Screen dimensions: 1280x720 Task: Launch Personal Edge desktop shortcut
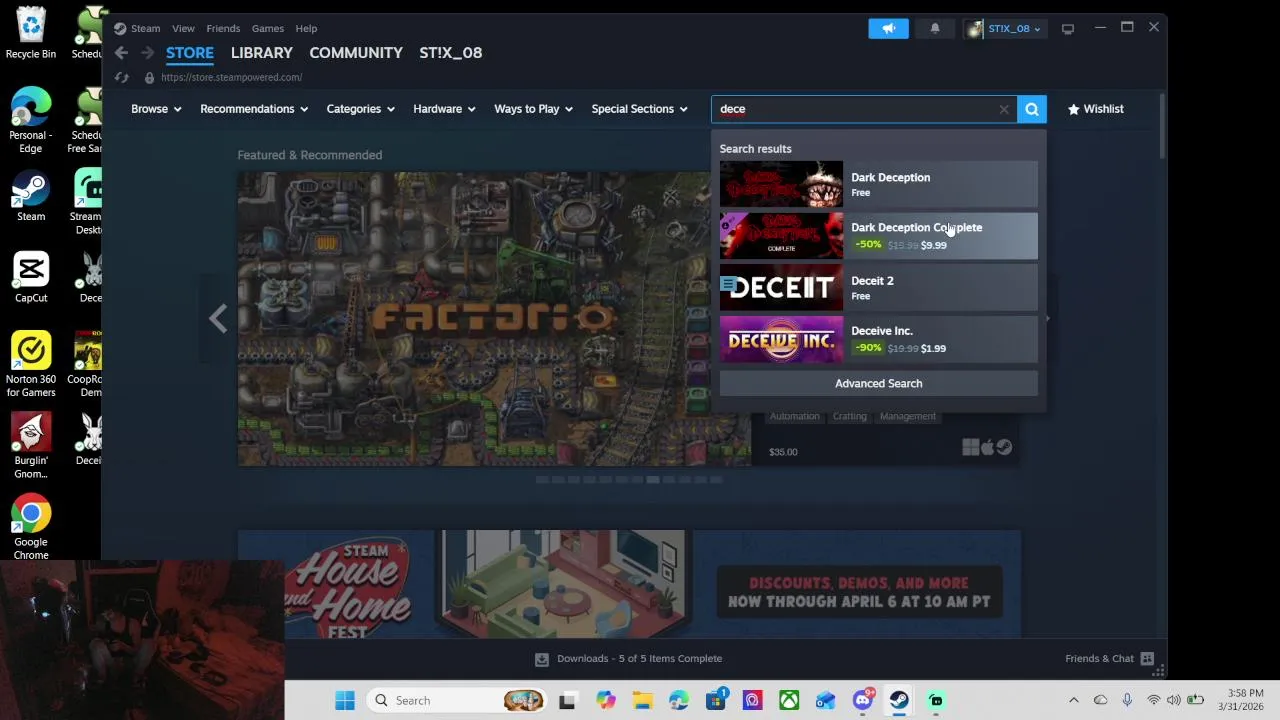(31, 121)
